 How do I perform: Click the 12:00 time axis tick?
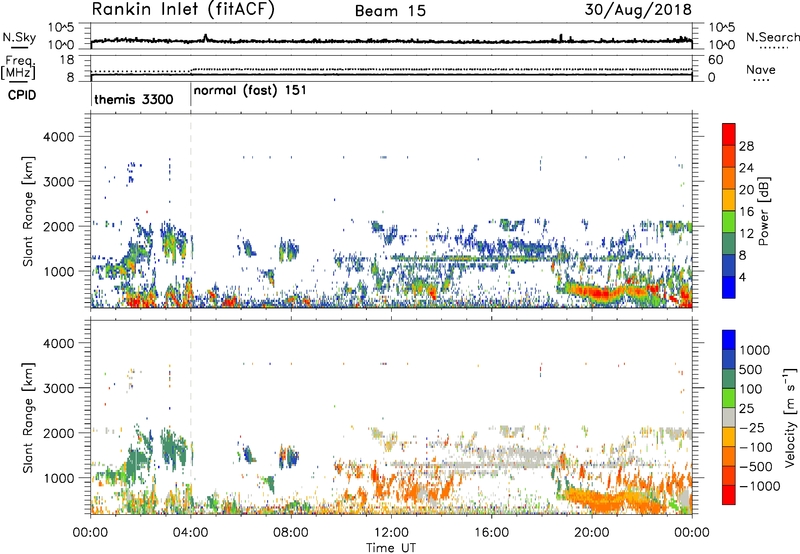point(391,533)
